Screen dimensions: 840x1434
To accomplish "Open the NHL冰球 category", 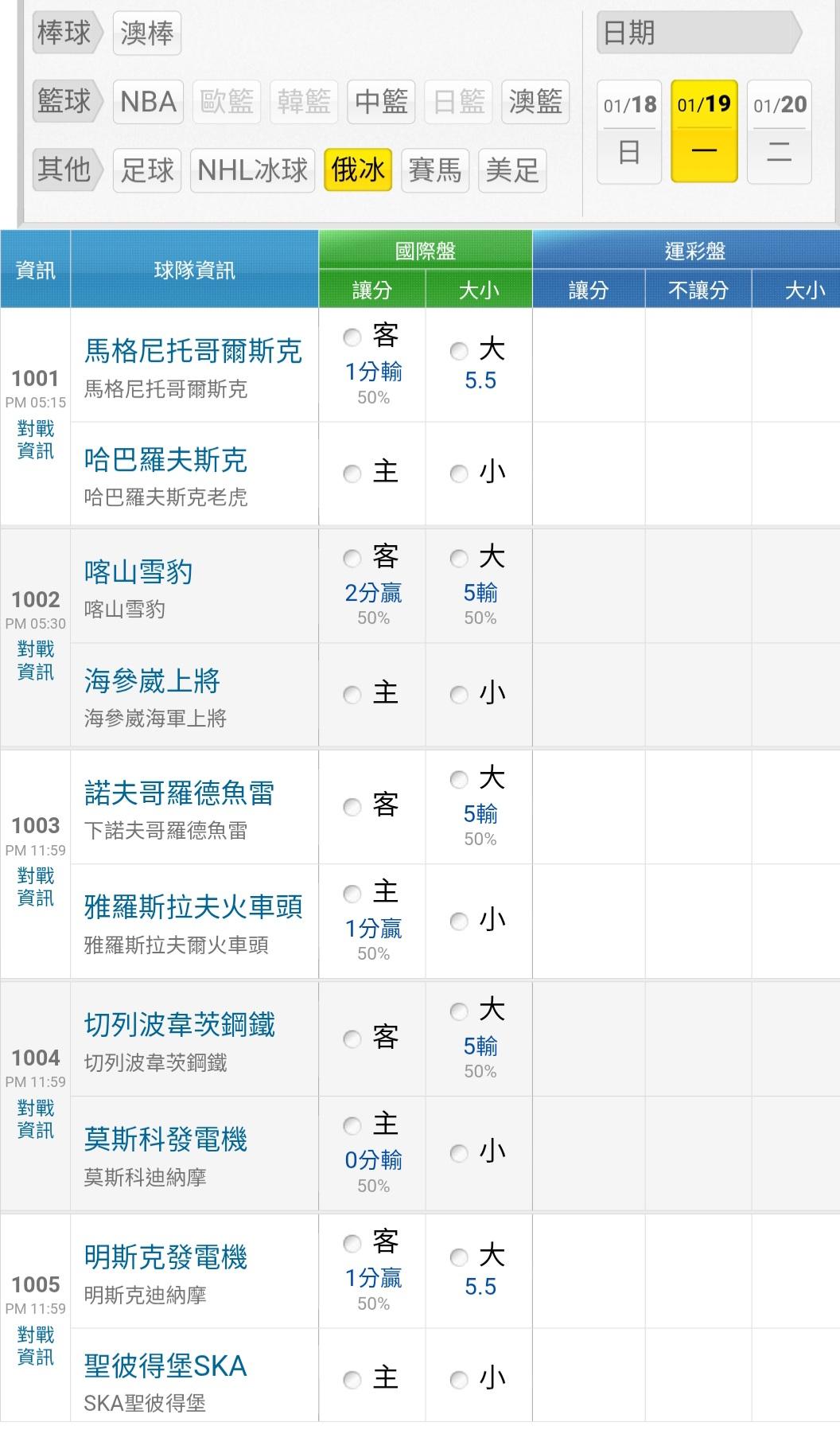I will 253,170.
